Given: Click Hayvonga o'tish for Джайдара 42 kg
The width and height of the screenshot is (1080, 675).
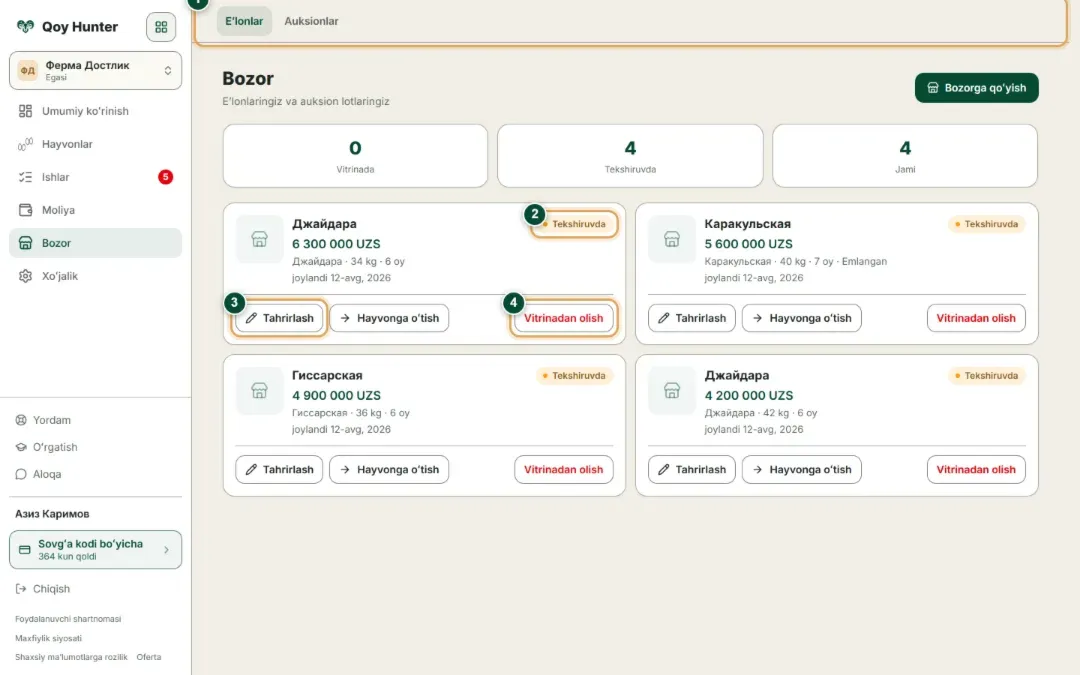Looking at the screenshot, I should [x=802, y=470].
